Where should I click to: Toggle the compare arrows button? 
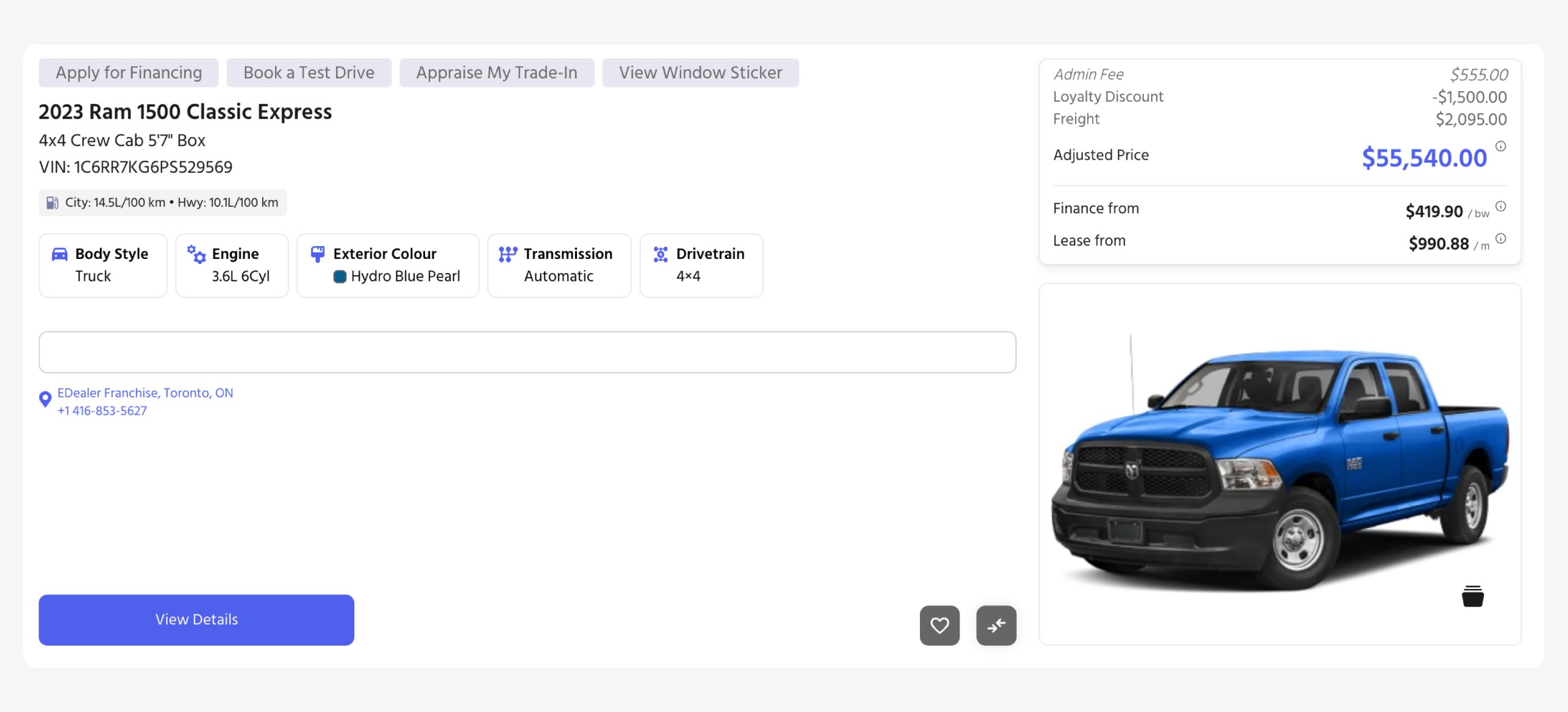point(996,625)
